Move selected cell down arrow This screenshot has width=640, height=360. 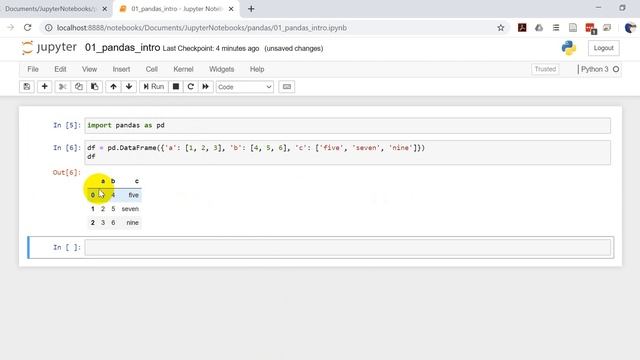129,87
